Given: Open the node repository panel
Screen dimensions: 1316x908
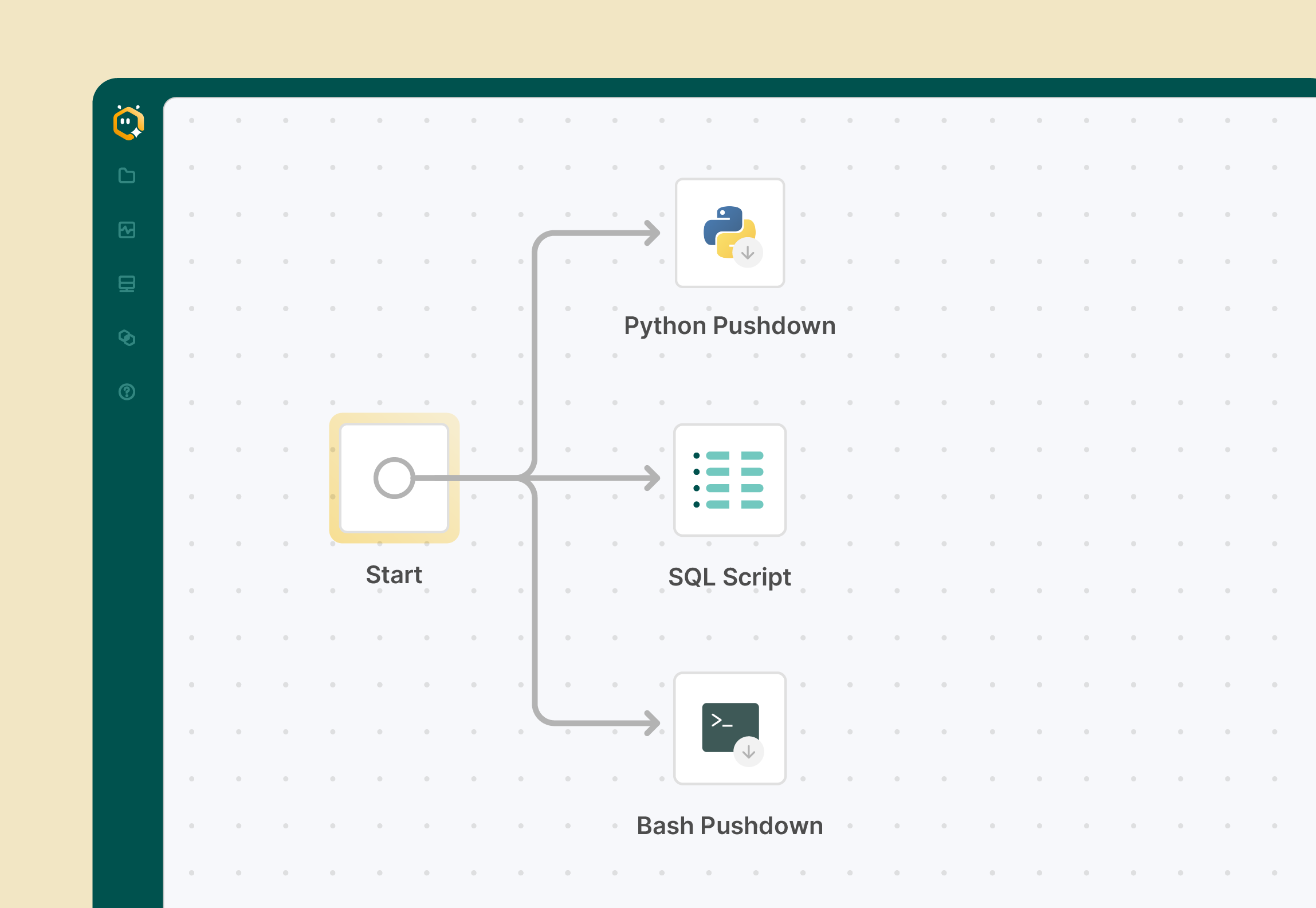Looking at the screenshot, I should pyautogui.click(x=127, y=284).
